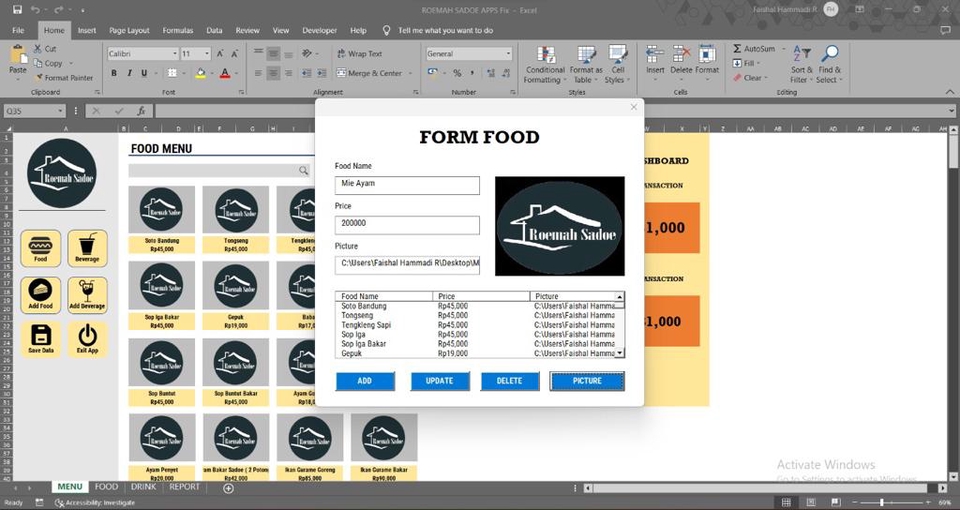Open the General number format dropdown
960x510 pixels.
[x=508, y=54]
